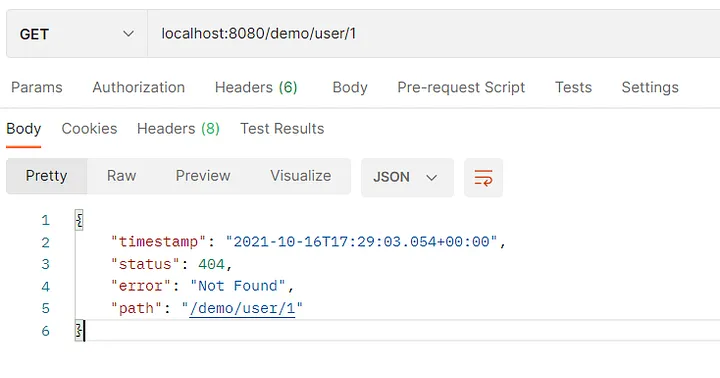
Task: Open the GET method dropdown
Action: tap(77, 34)
